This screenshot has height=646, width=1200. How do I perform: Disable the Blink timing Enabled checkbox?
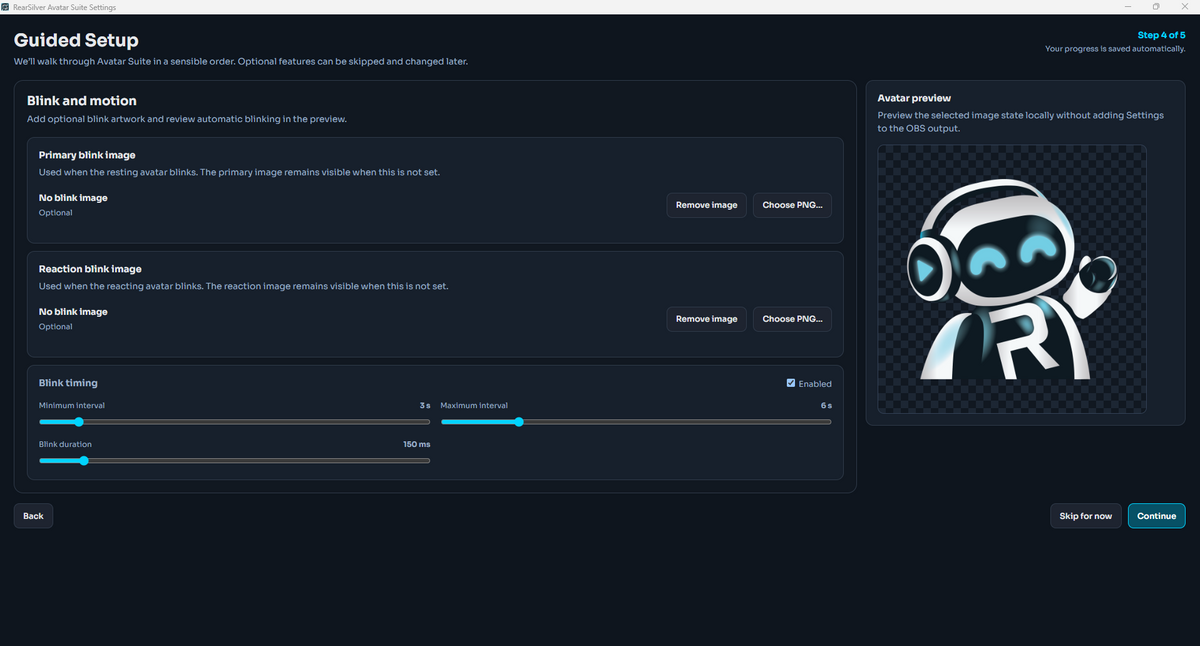tap(791, 383)
